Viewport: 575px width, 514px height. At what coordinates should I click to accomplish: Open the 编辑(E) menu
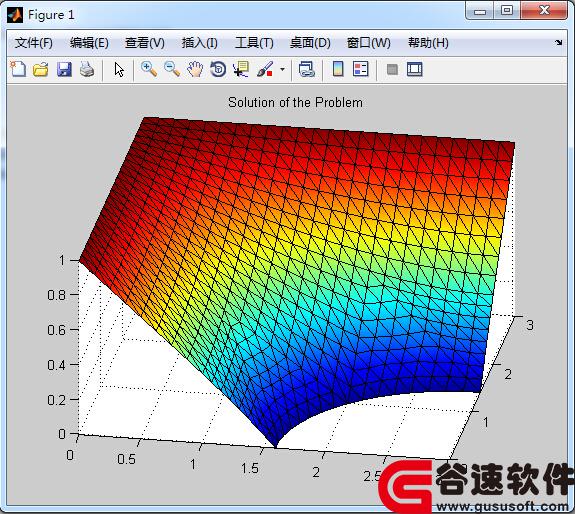[x=89, y=43]
